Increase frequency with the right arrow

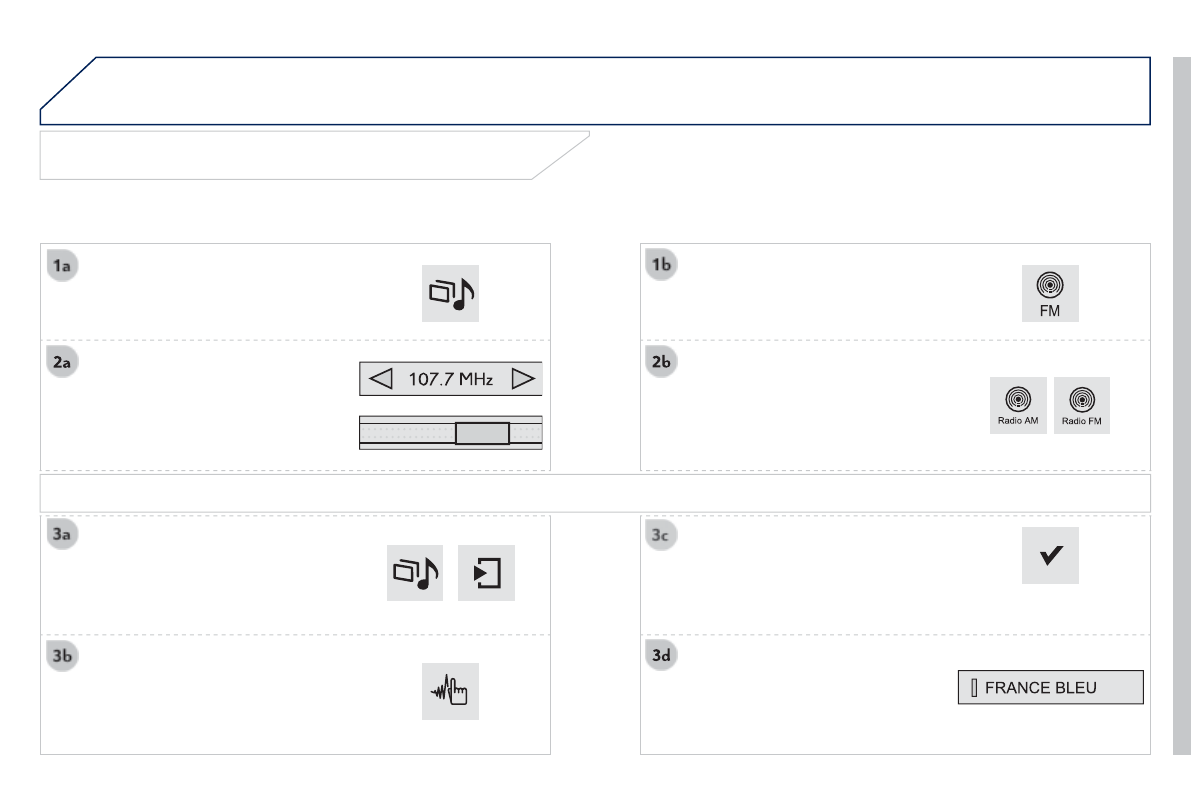[x=523, y=380]
